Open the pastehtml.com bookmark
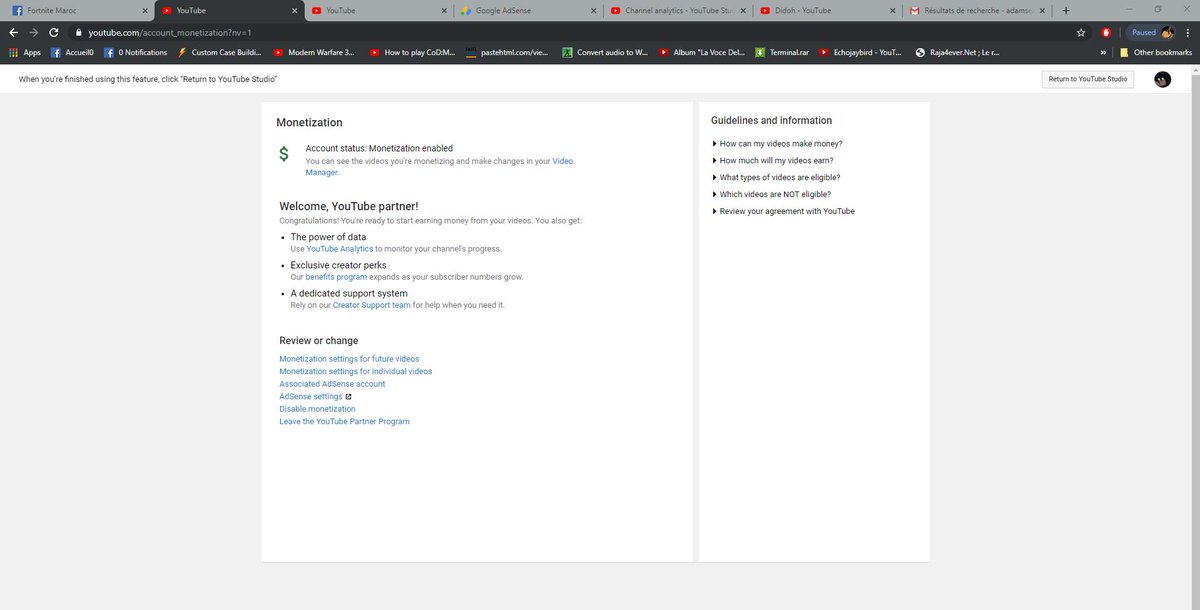 tap(506, 52)
